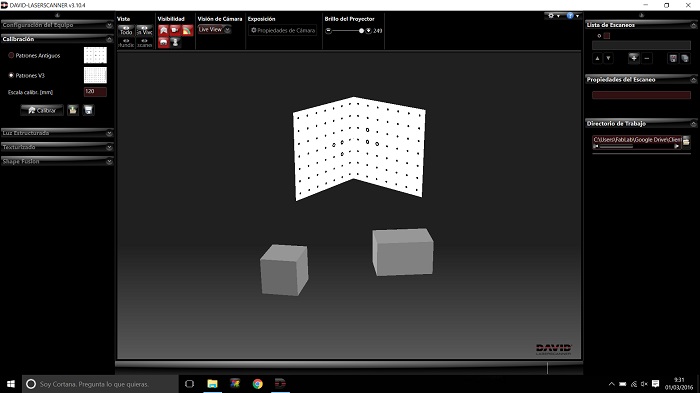Move scan up with the up arrow
The width and height of the screenshot is (700, 393).
point(597,58)
